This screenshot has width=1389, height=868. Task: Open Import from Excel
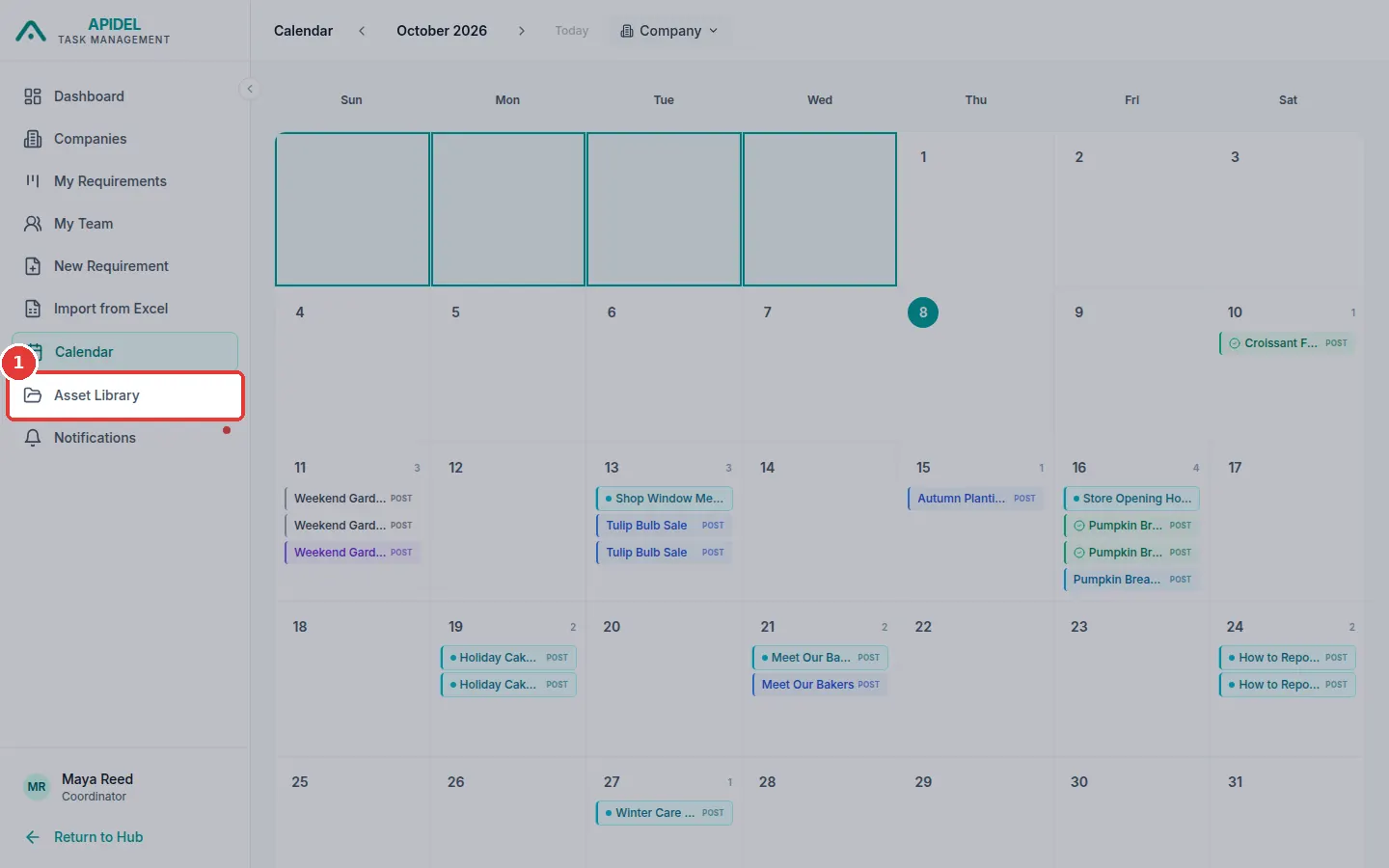tap(125, 309)
